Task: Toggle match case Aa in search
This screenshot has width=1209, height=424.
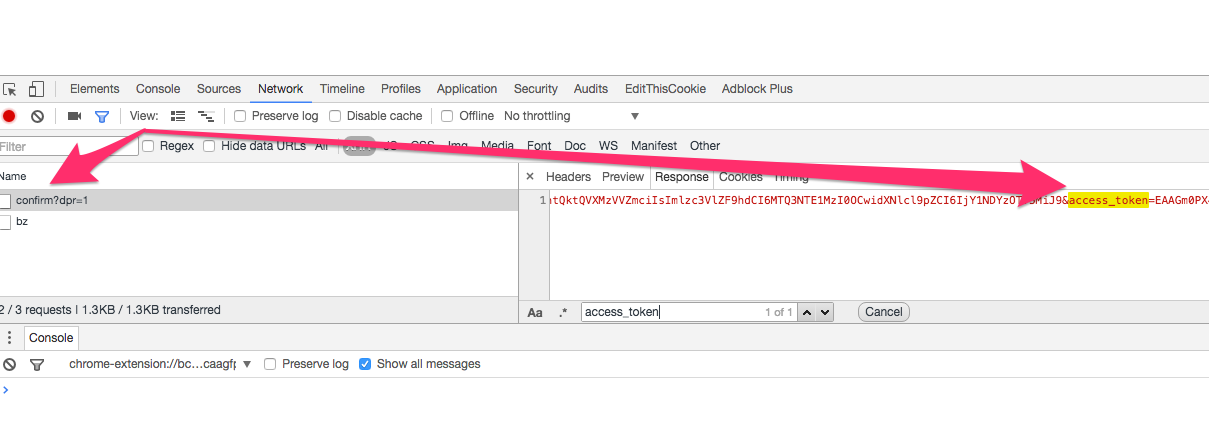Action: 535,312
